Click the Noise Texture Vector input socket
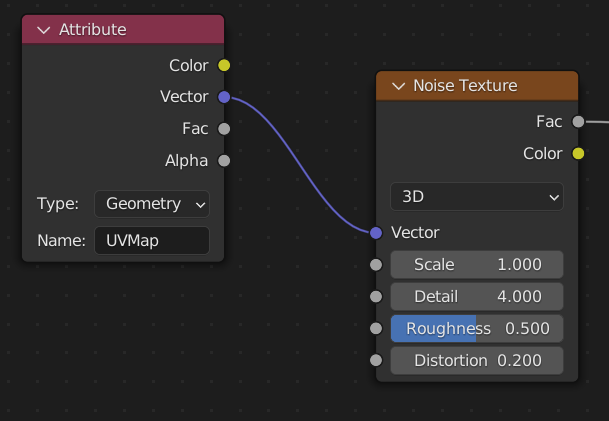This screenshot has height=421, width=609. click(376, 233)
